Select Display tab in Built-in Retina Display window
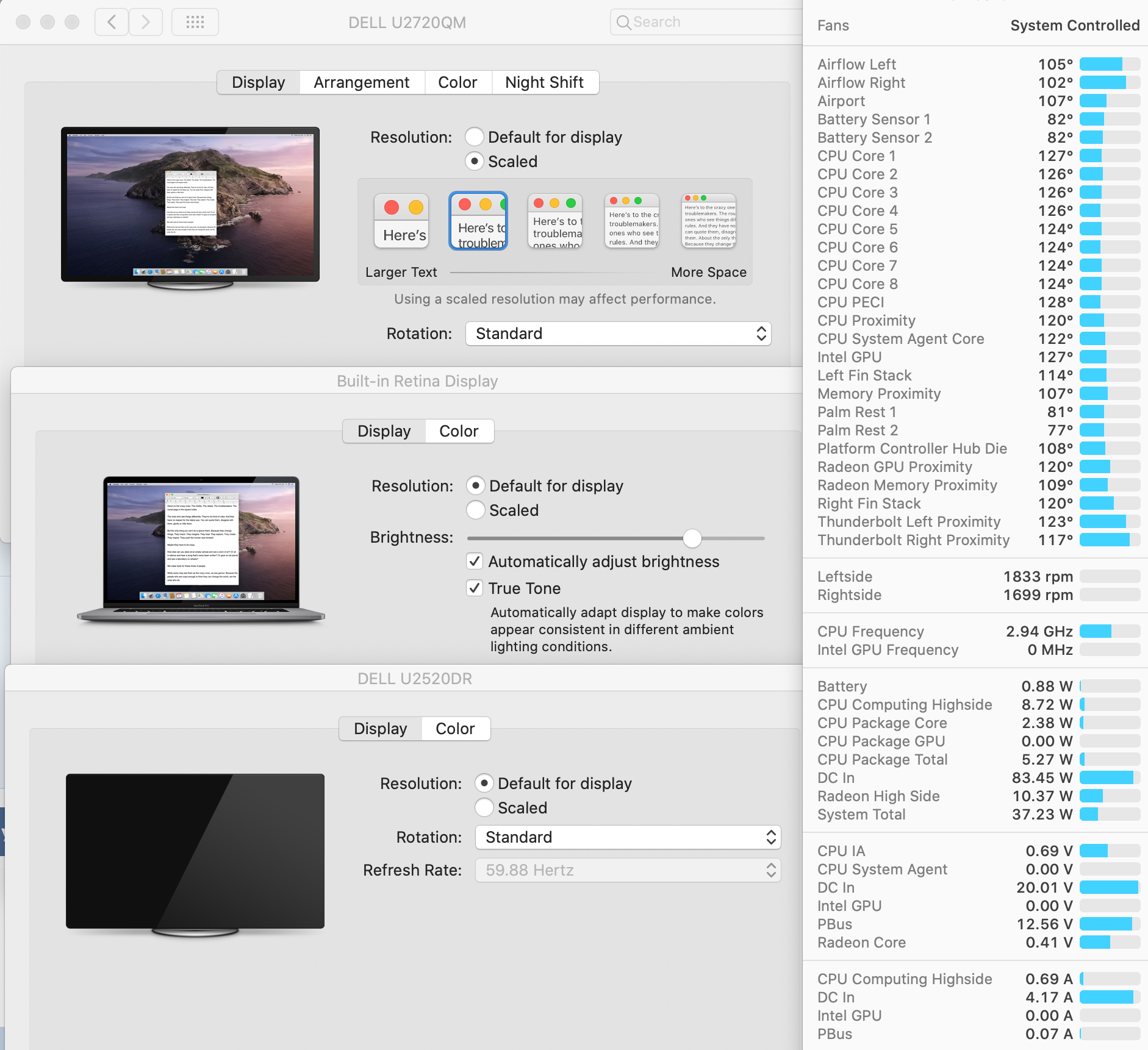The width and height of the screenshot is (1148, 1050). tap(384, 431)
